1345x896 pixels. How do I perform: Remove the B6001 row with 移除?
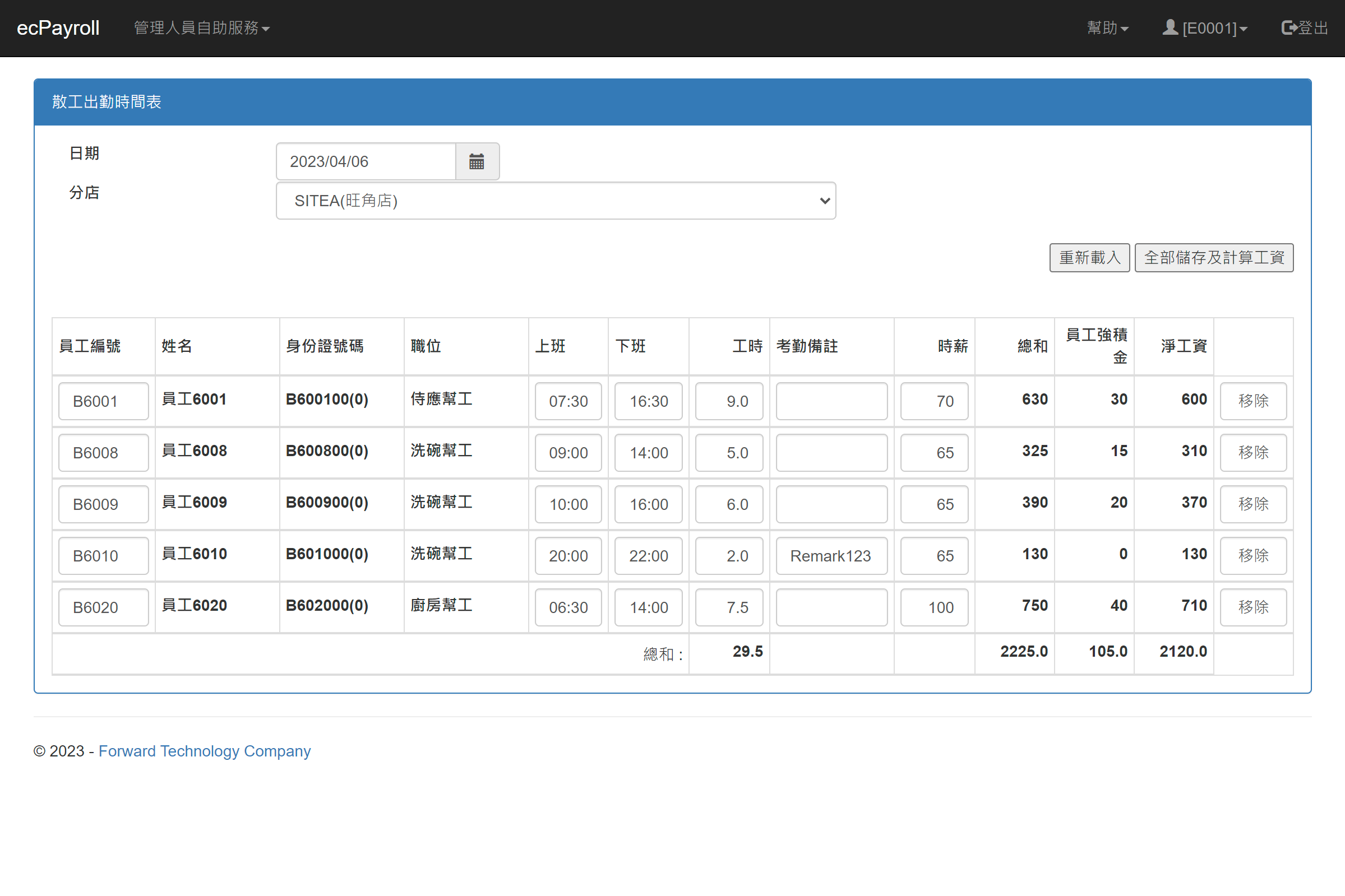point(1253,401)
